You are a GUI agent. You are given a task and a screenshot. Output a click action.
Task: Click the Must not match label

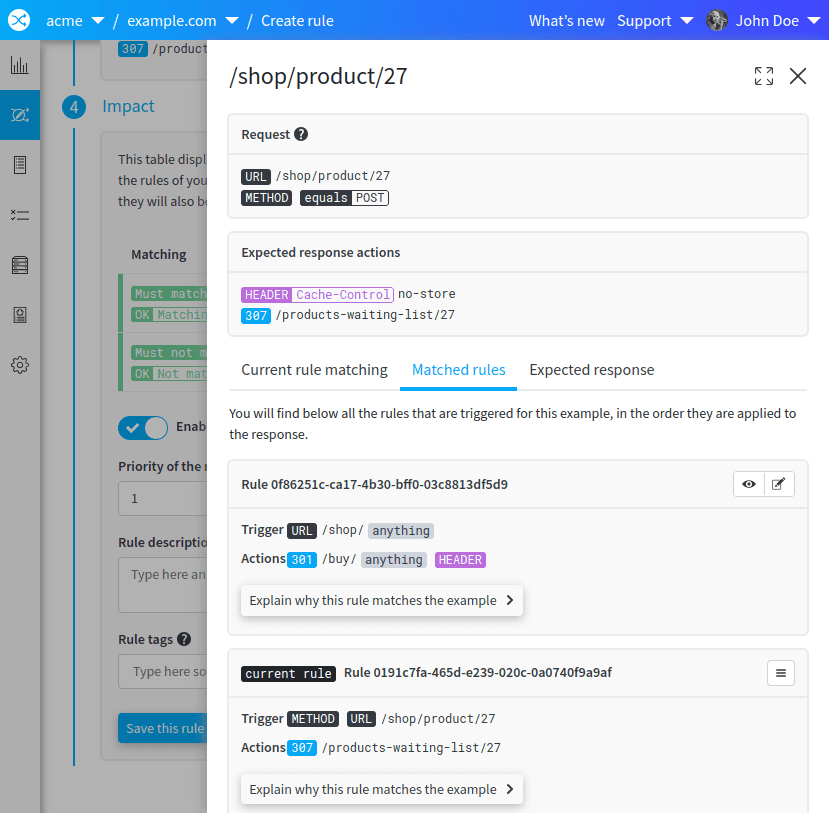(169, 353)
